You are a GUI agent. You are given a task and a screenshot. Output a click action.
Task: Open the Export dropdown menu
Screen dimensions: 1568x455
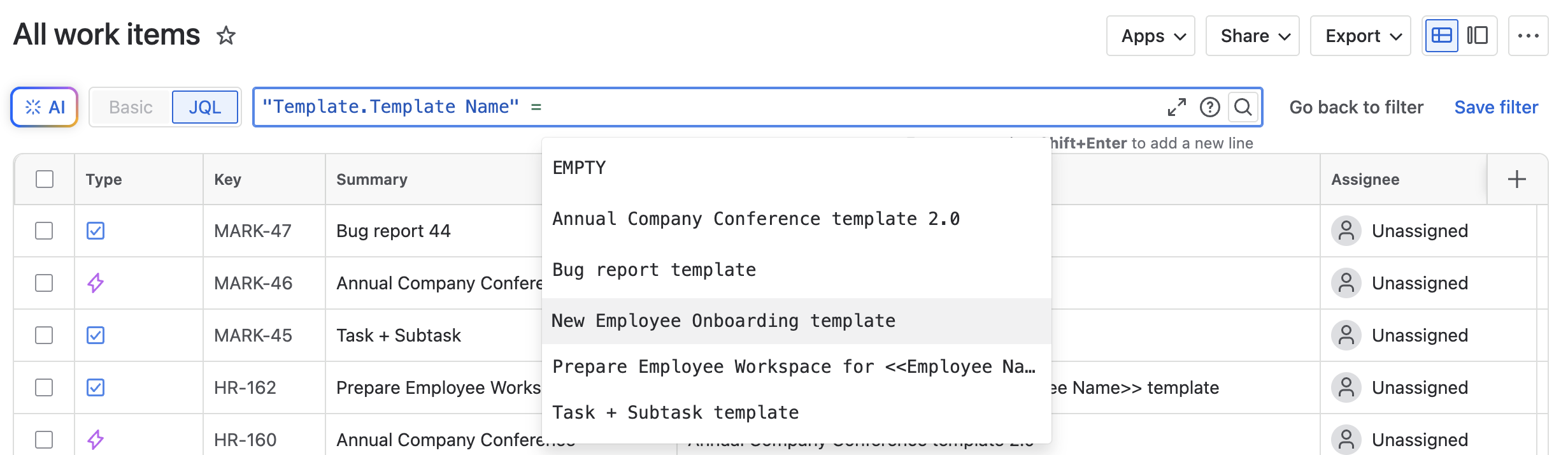(x=1360, y=36)
